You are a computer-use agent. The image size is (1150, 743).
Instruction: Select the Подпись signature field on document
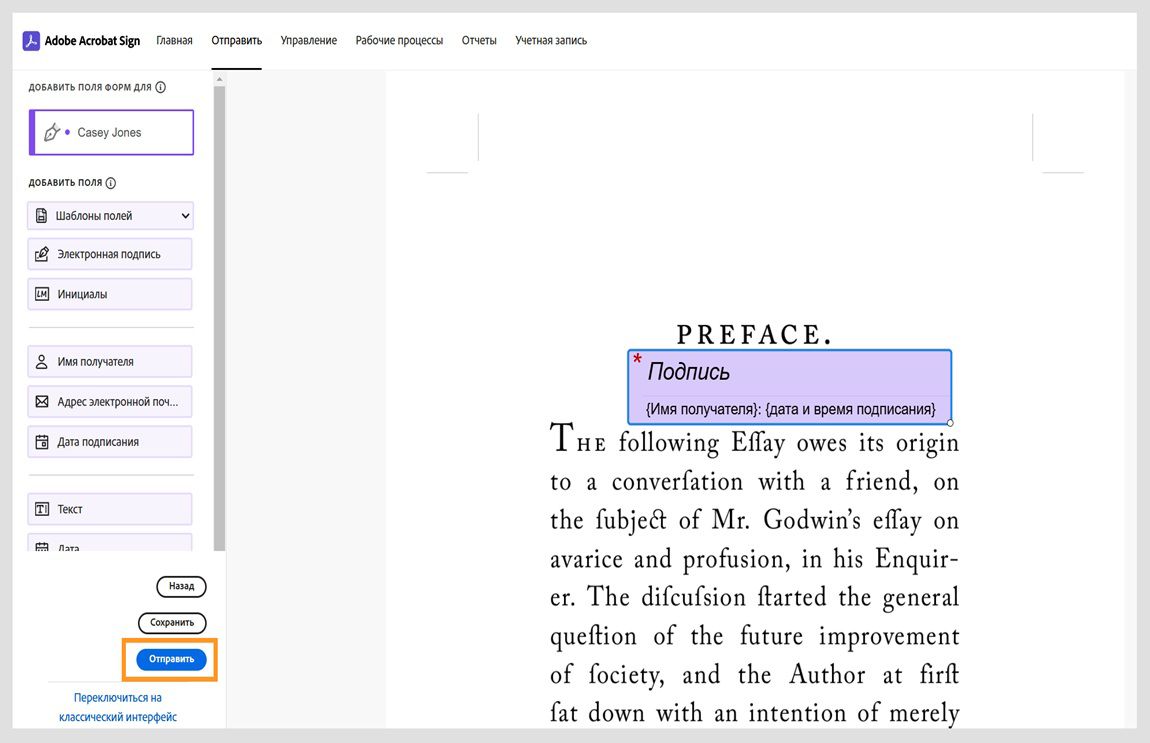click(x=789, y=387)
